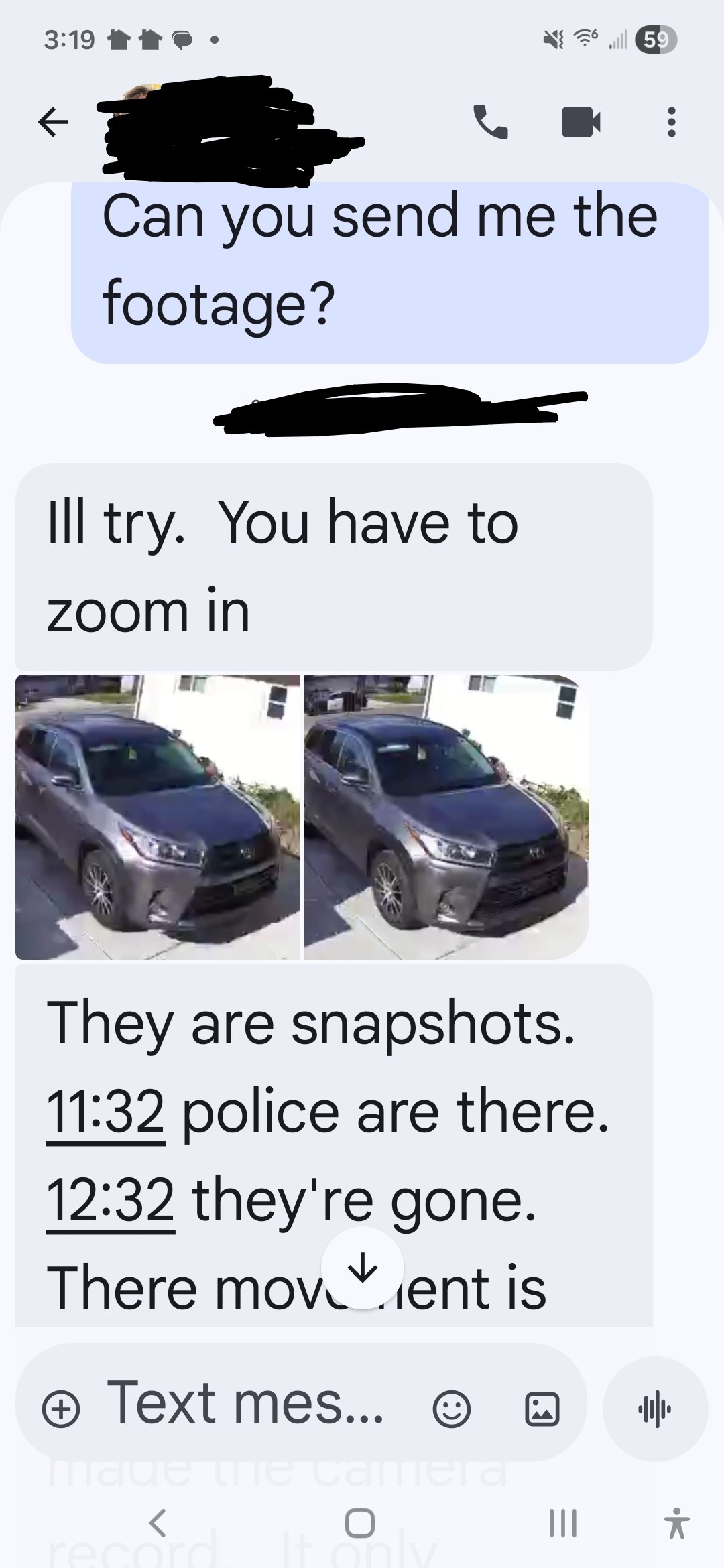Tap the Android home navigation button
Screen dimensions: 724x1568
click(360, 1523)
